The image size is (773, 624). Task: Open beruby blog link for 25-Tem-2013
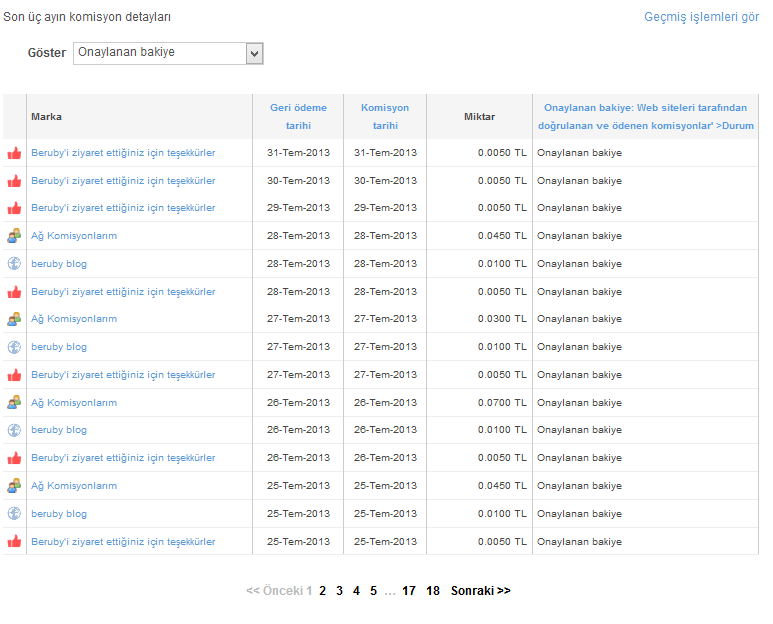point(59,514)
